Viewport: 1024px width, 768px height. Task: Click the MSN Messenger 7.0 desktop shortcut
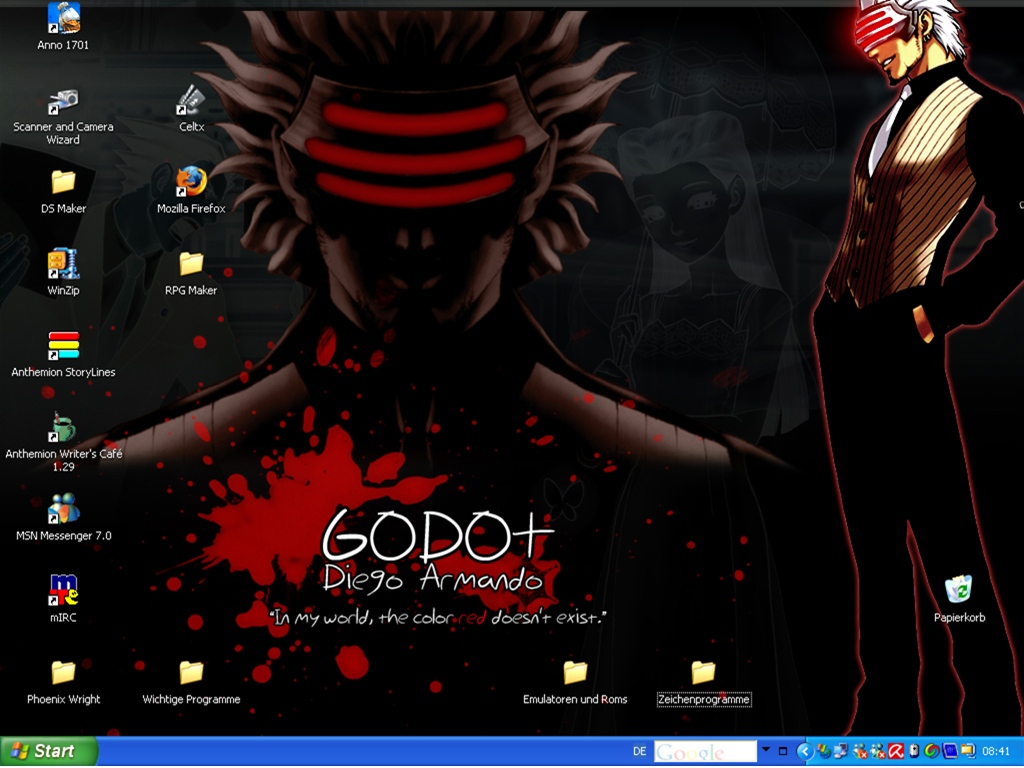[x=63, y=518]
